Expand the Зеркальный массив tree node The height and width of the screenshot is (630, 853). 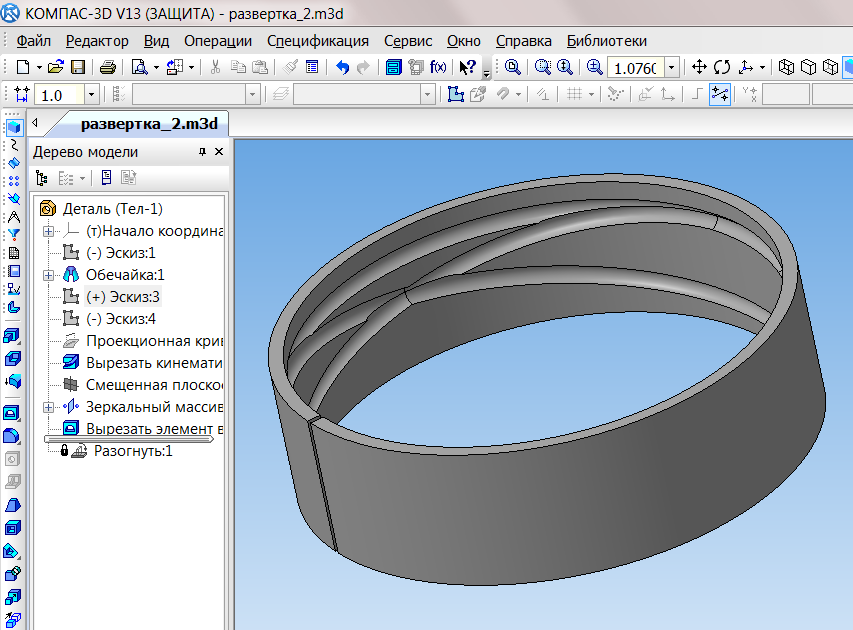pyautogui.click(x=48, y=407)
